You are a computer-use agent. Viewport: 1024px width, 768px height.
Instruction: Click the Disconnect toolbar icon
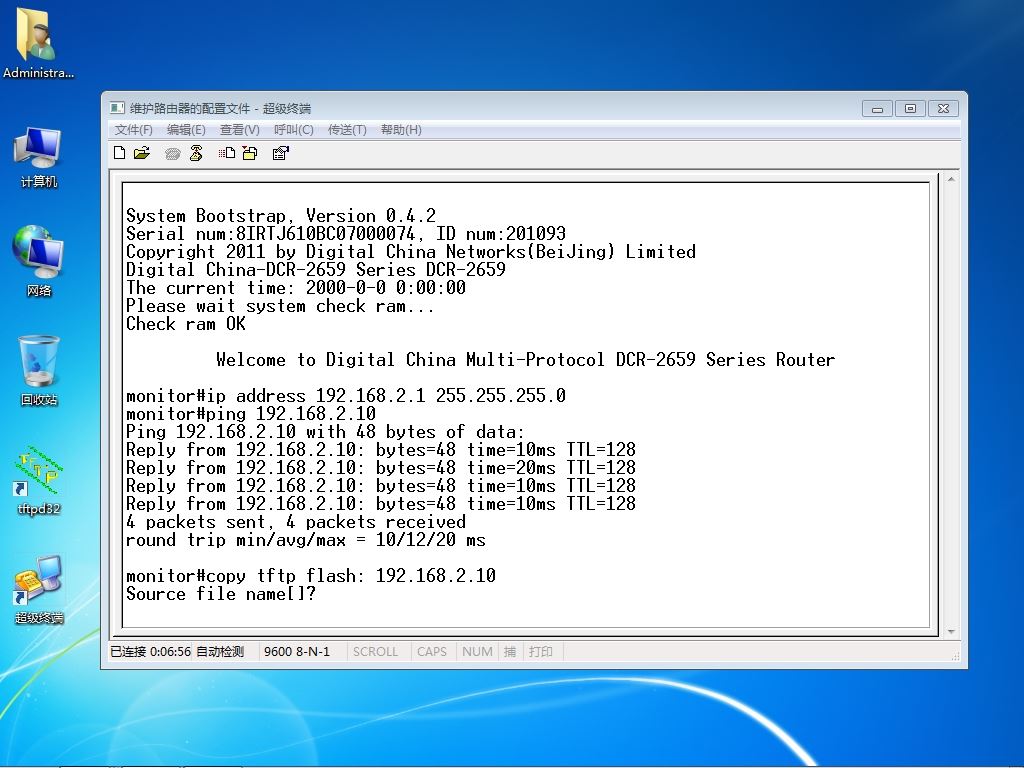[196, 153]
